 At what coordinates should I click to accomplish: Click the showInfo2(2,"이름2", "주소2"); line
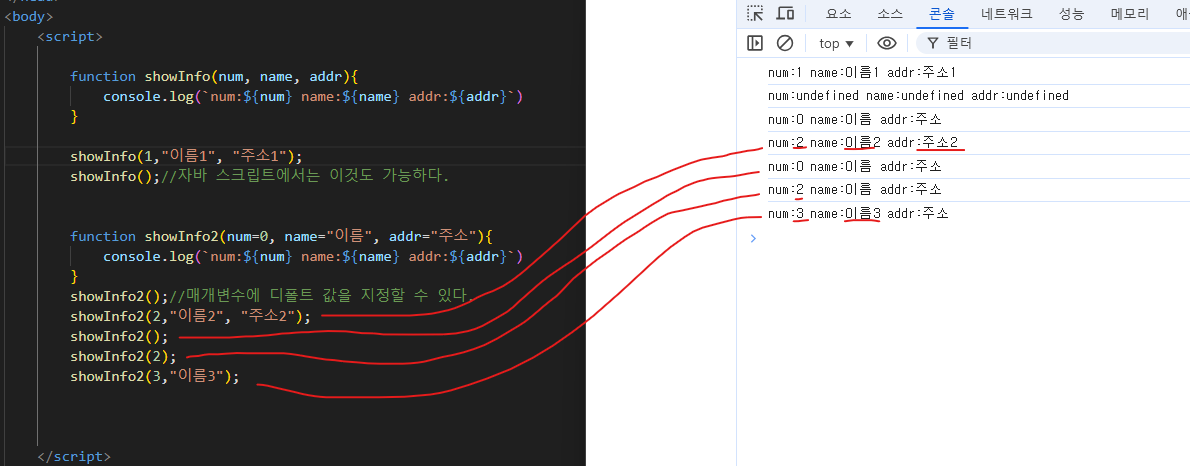[x=190, y=316]
